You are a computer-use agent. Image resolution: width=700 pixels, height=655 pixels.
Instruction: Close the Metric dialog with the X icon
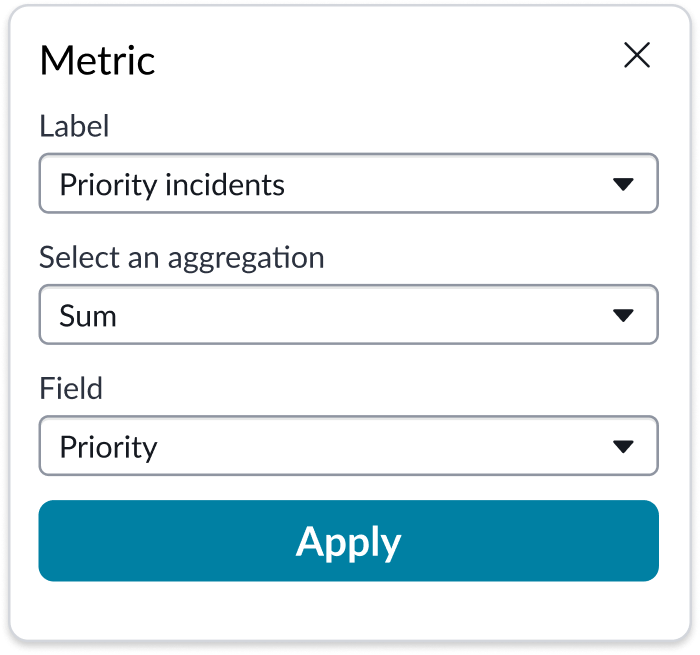pos(637,56)
